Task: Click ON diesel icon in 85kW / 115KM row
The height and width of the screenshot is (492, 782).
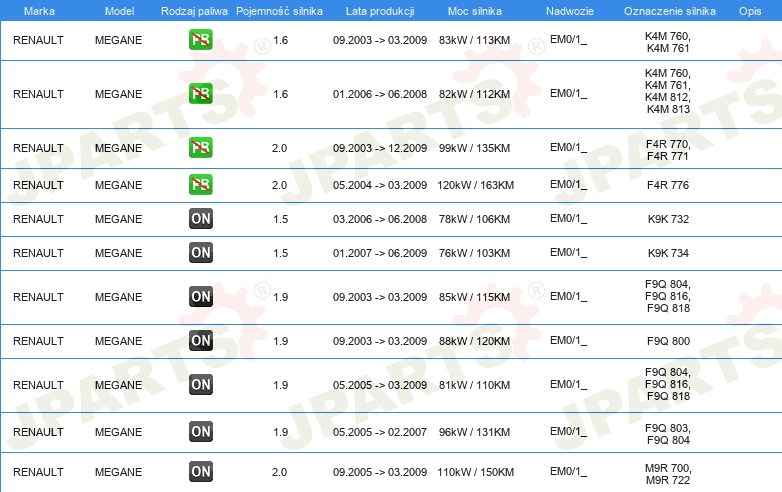Action: (201, 297)
